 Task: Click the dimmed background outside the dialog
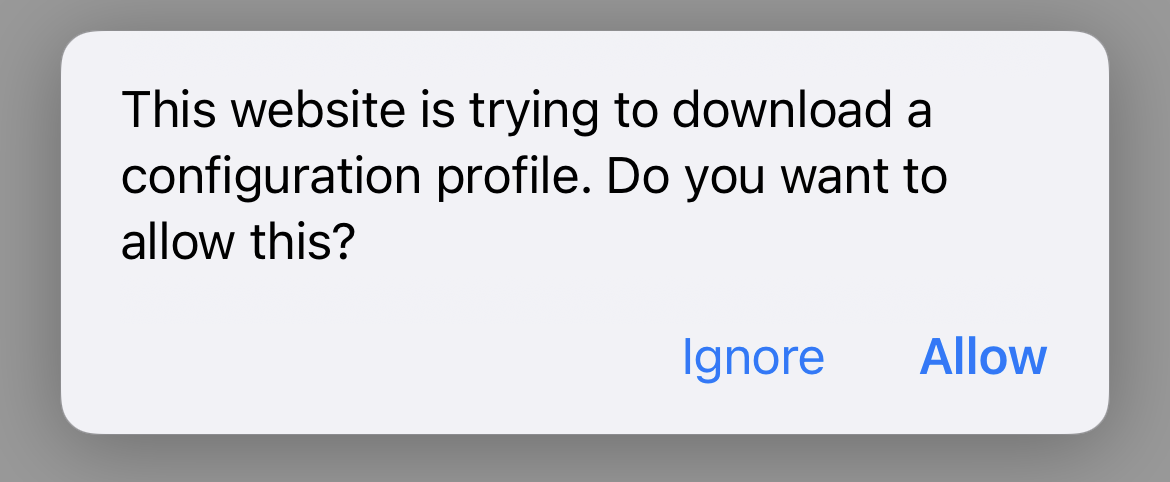[30, 239]
